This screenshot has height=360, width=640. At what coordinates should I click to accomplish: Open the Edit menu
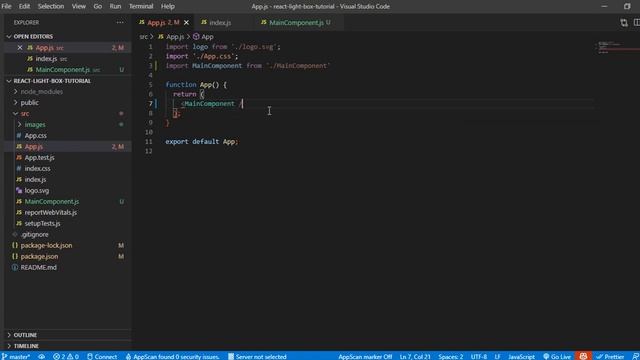(x=24, y=6)
